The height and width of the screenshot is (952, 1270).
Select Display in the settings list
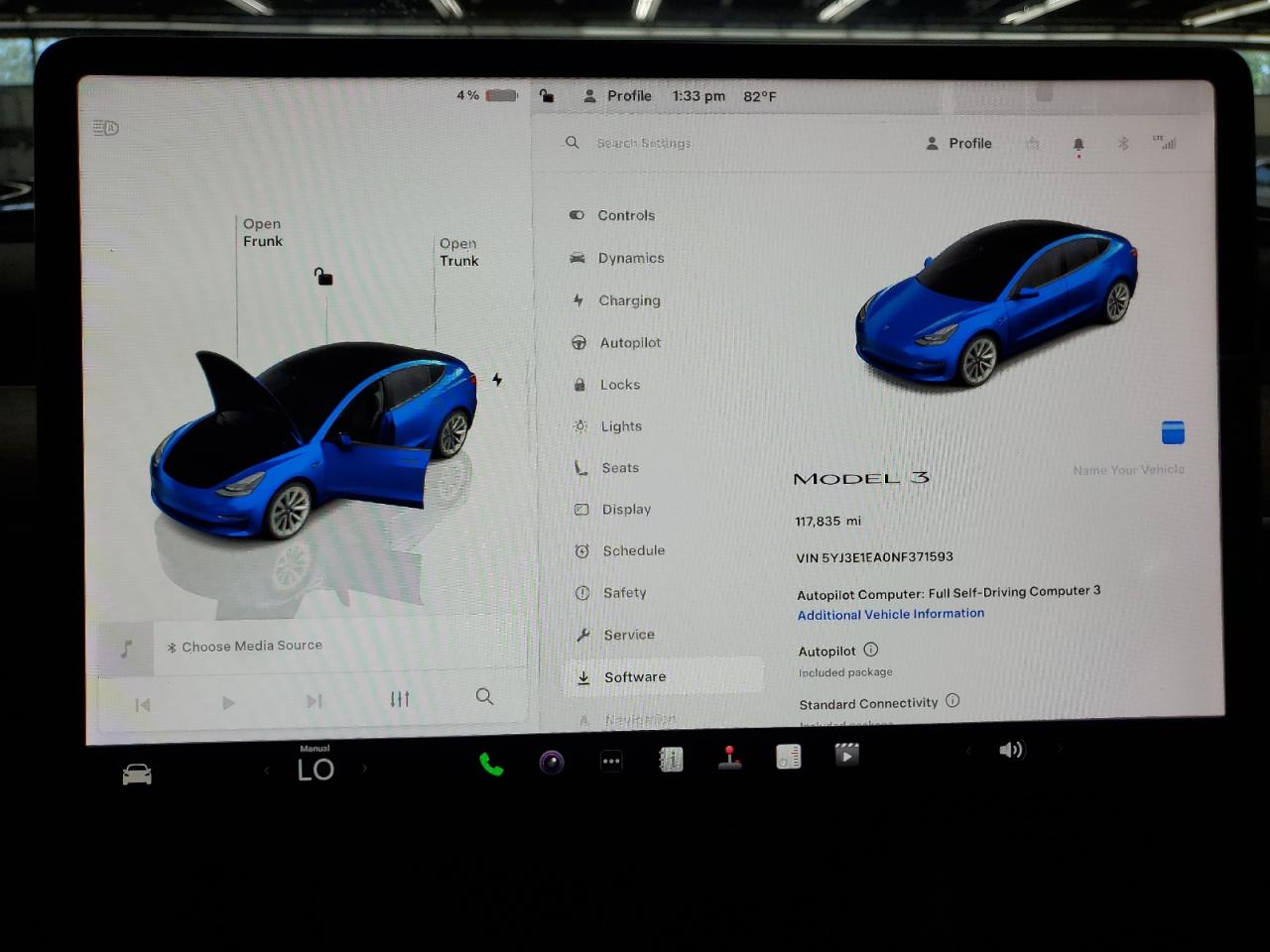613,510
